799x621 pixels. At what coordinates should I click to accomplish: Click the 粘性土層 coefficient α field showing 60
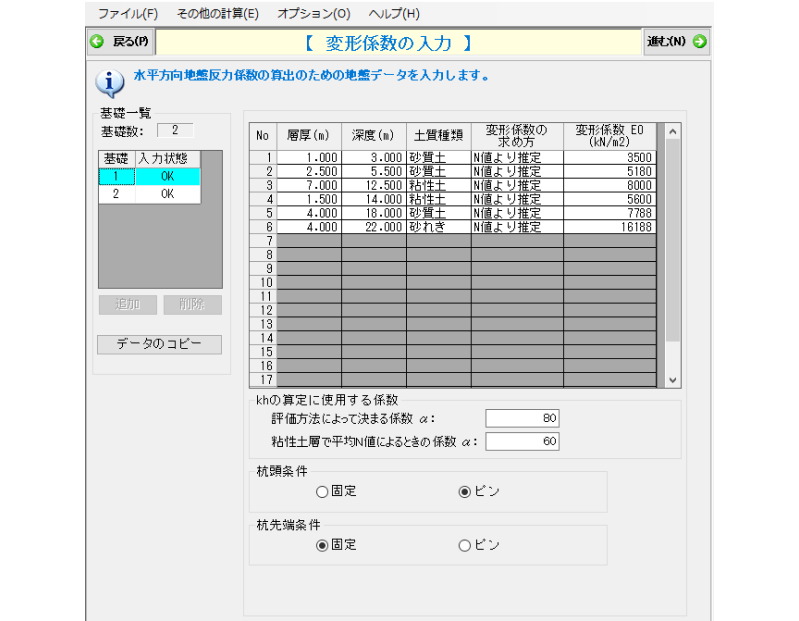pyautogui.click(x=522, y=441)
